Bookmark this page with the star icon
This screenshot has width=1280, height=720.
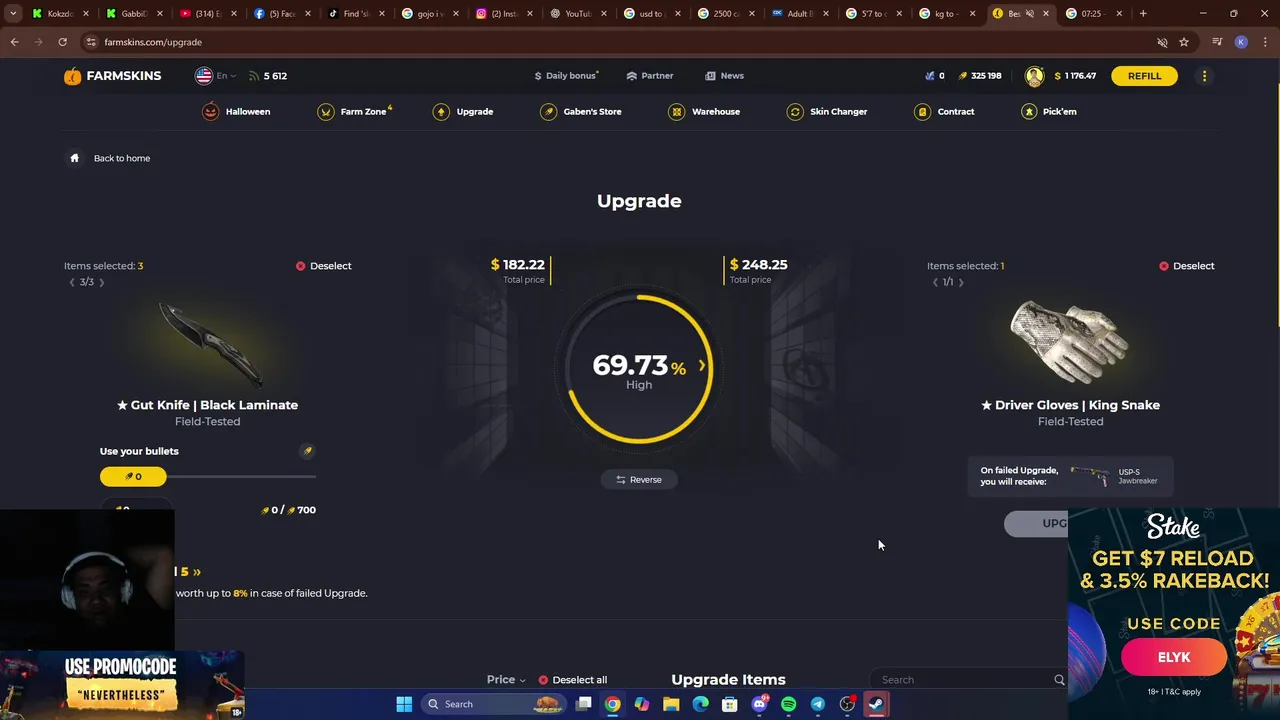coord(1184,42)
